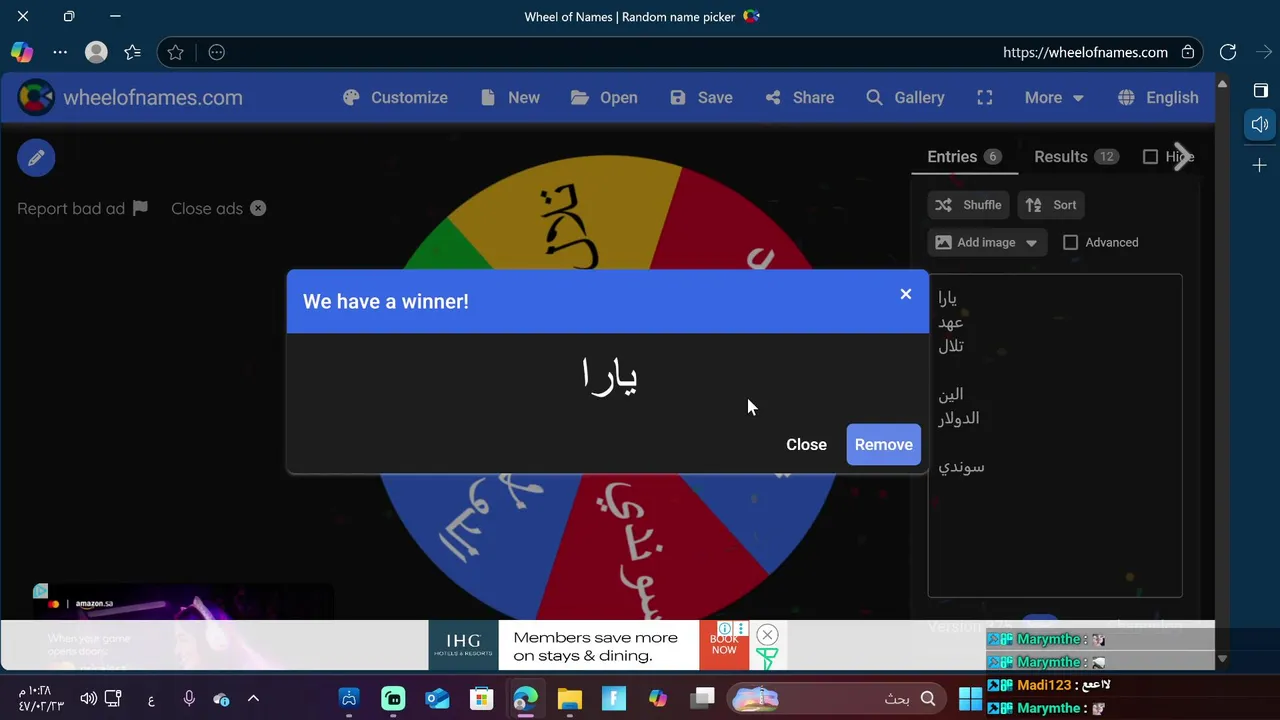Toggle the sidebar speaker audio icon
Screen dimensions: 1280x720
[1260, 125]
